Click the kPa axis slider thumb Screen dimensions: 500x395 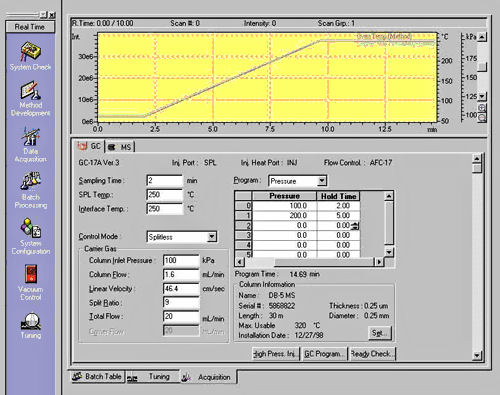click(482, 67)
